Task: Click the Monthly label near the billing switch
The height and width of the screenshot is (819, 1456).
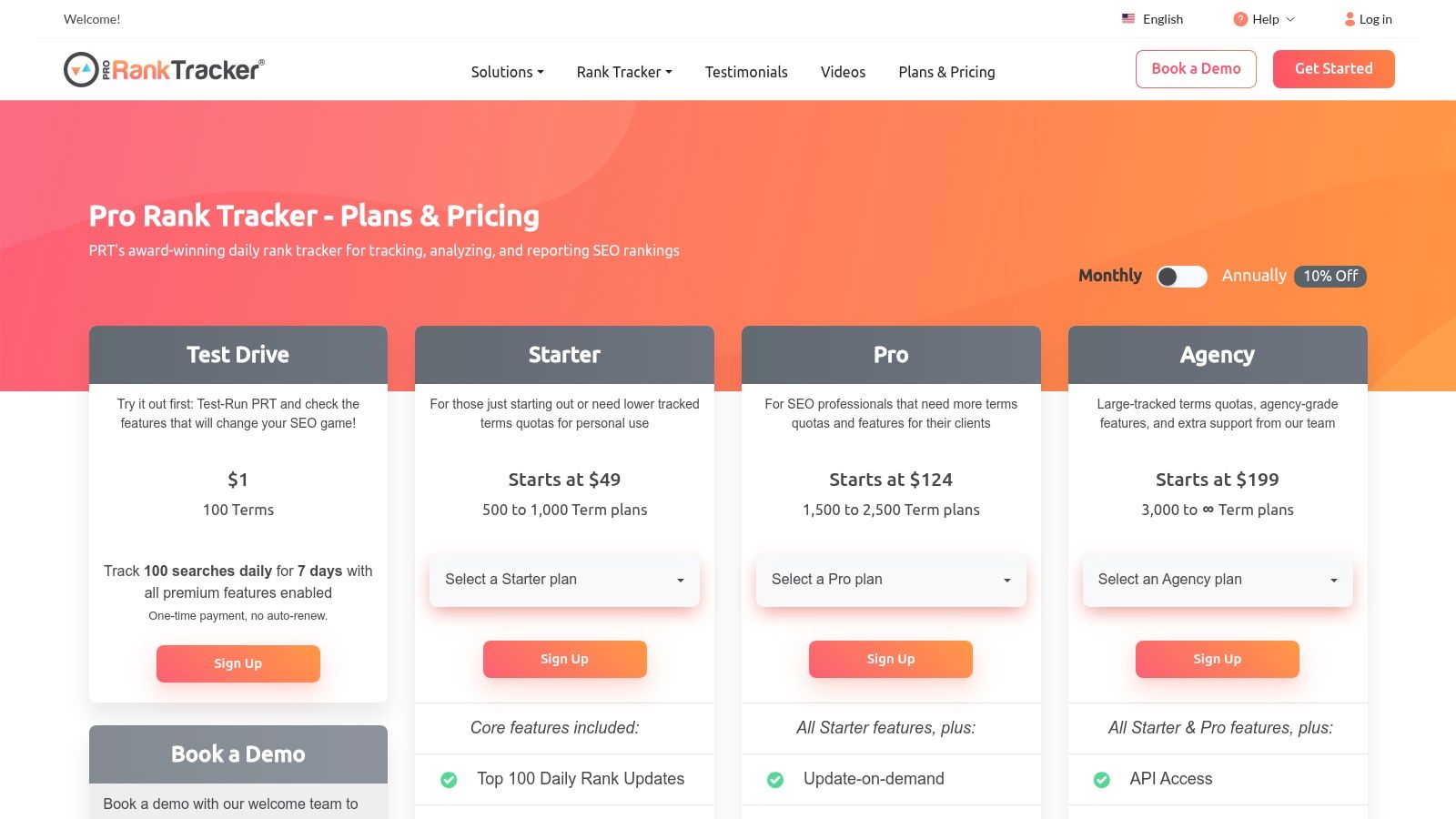Action: pyautogui.click(x=1109, y=276)
